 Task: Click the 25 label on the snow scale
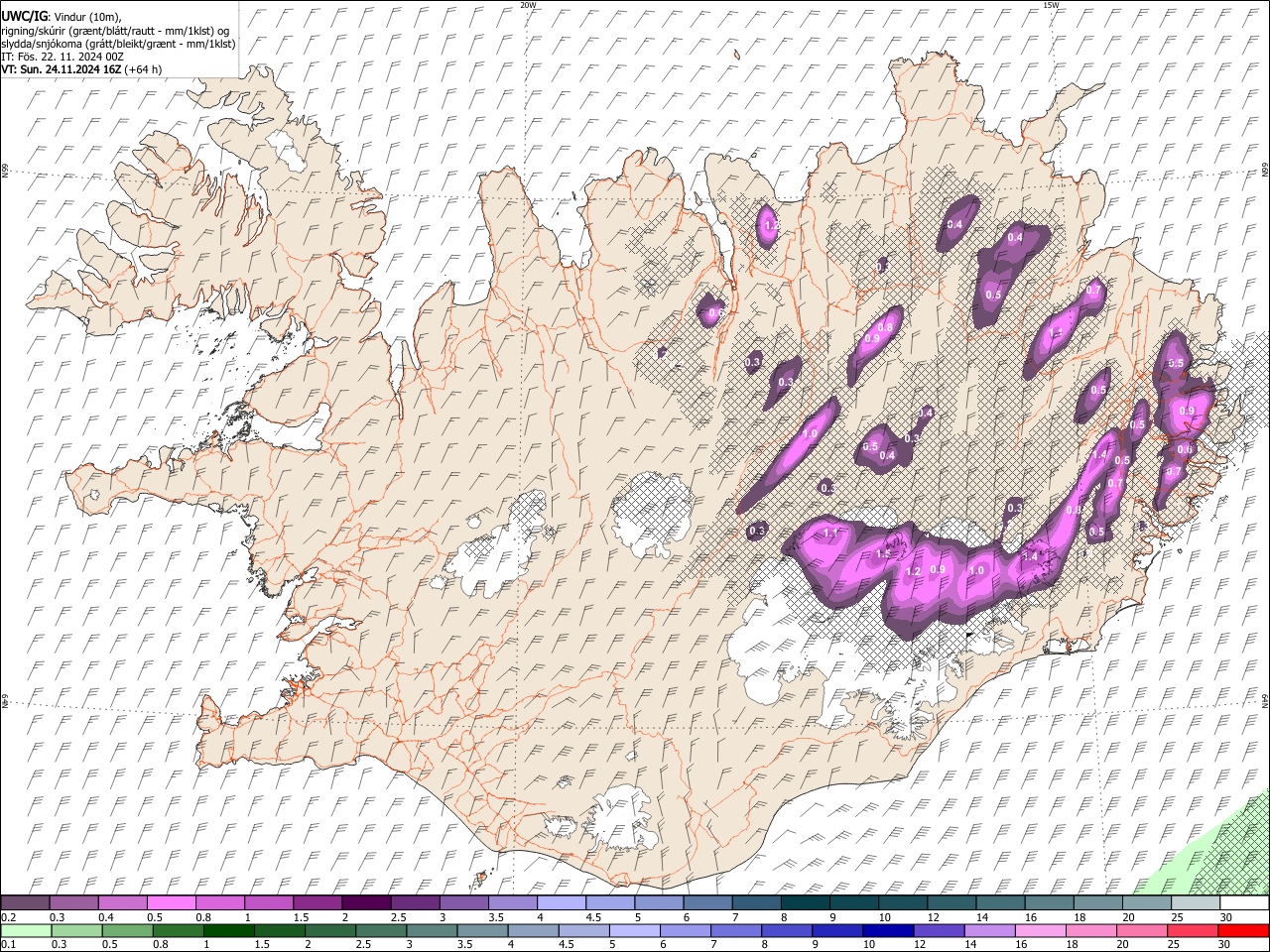(x=1177, y=917)
